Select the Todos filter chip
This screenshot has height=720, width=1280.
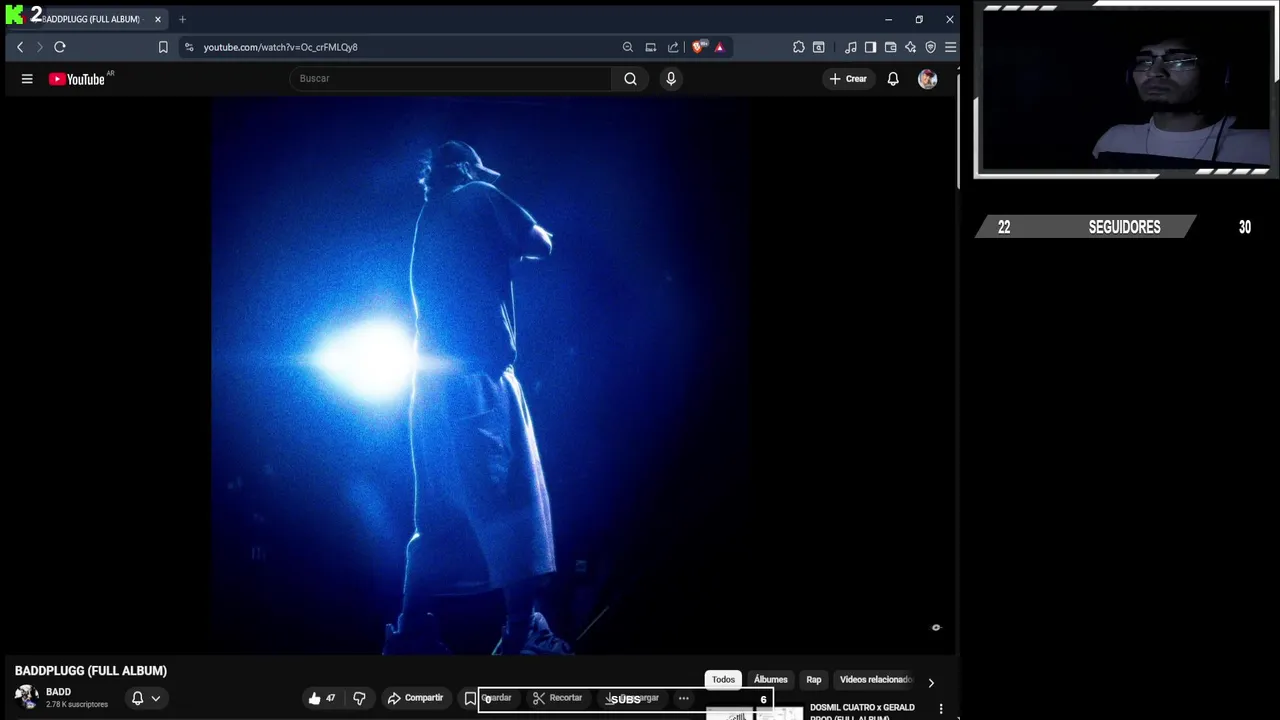pyautogui.click(x=723, y=680)
